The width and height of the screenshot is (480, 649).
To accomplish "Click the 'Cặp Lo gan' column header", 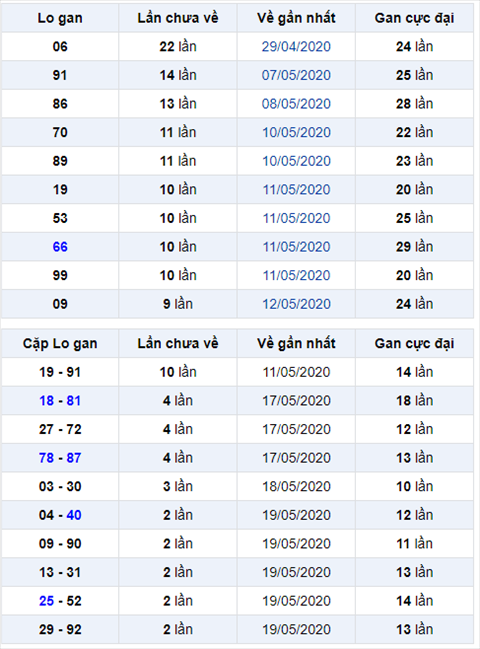I will pyautogui.click(x=60, y=344).
